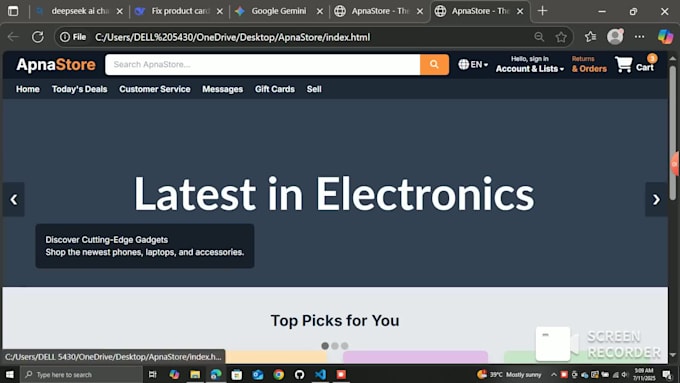Viewport: 680px width, 383px height.
Task: Open Gift Cards nav link
Action: [275, 89]
